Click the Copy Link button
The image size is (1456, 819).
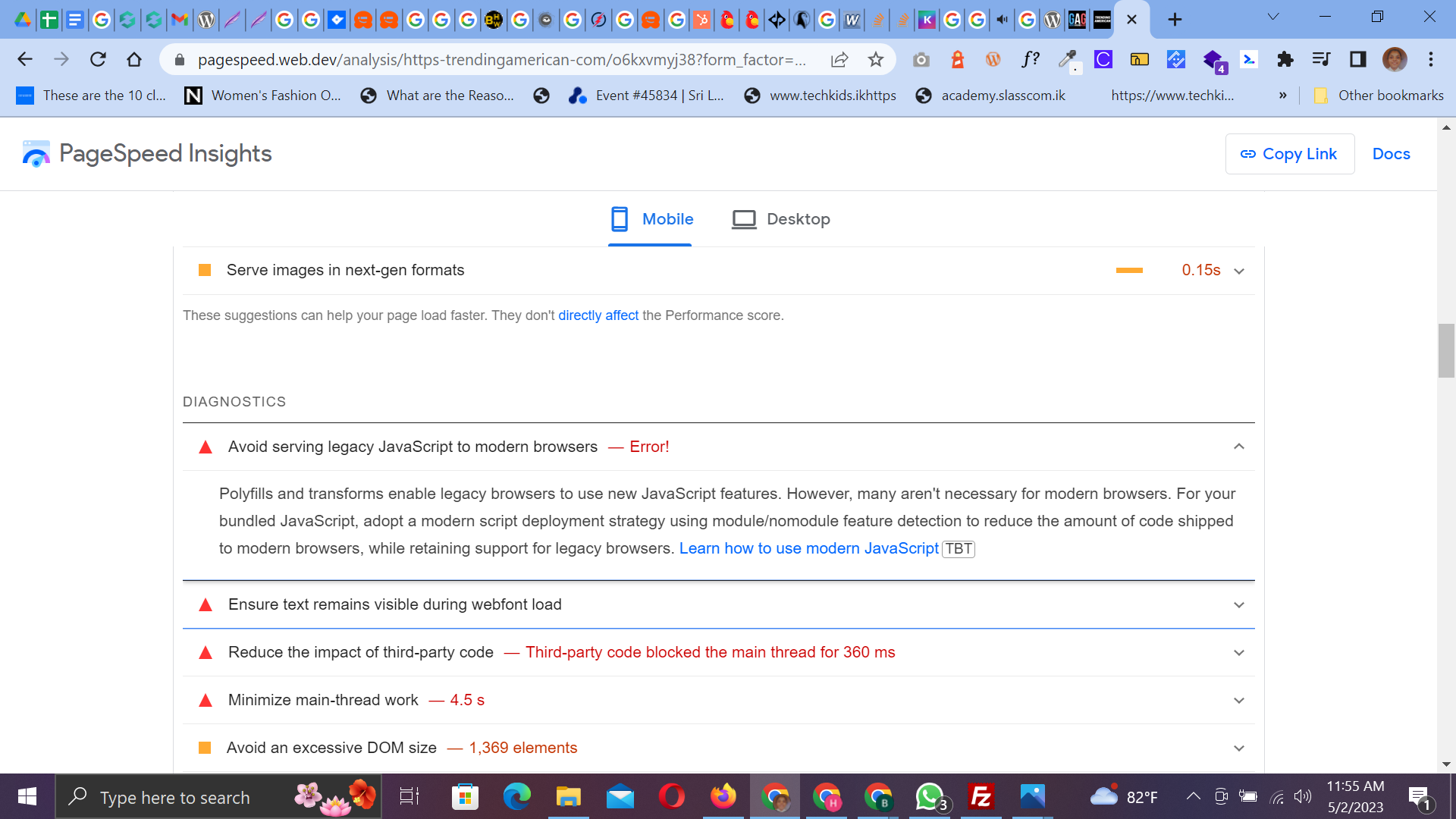pos(1290,154)
